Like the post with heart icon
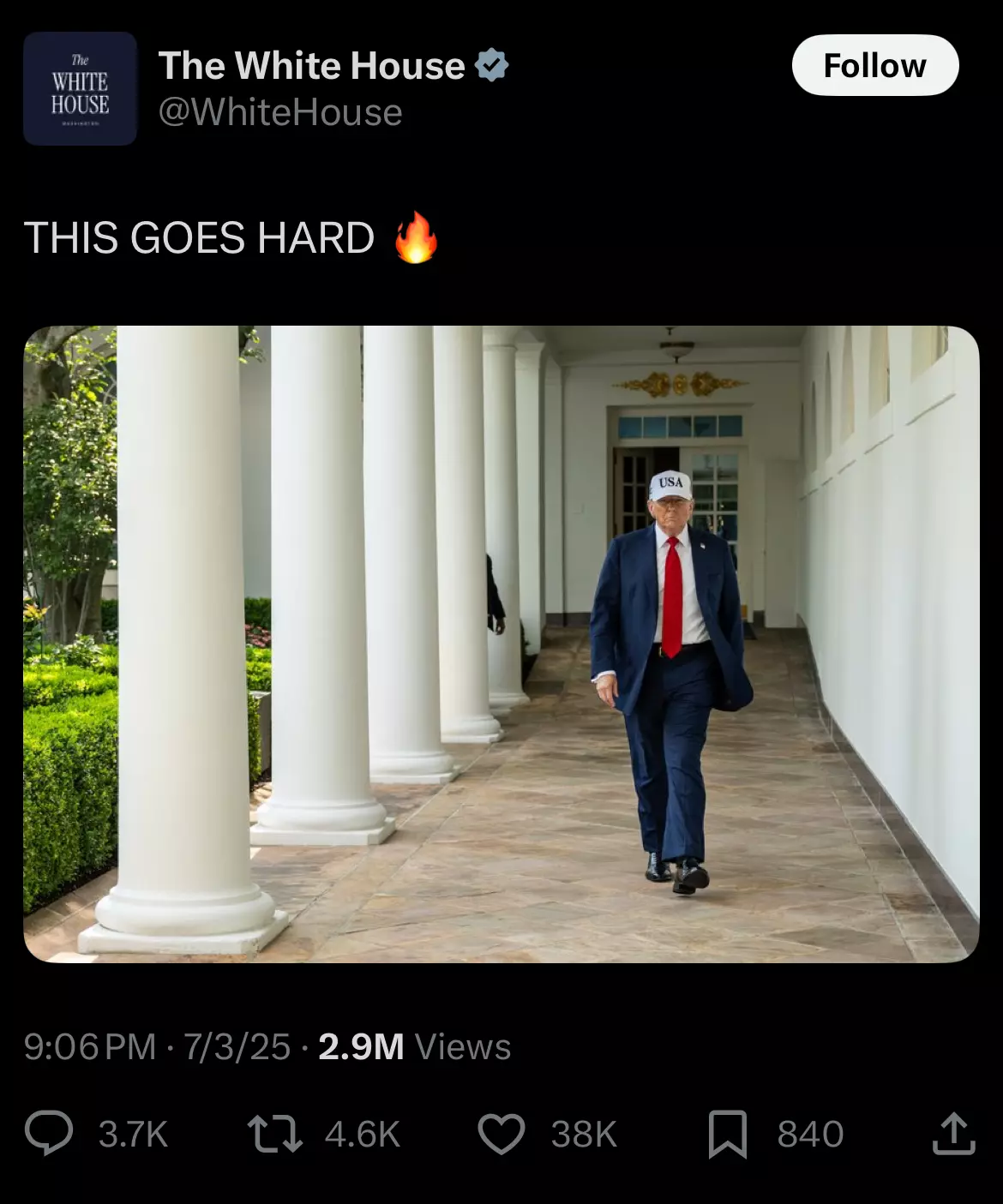1003x1204 pixels. pos(501,1134)
